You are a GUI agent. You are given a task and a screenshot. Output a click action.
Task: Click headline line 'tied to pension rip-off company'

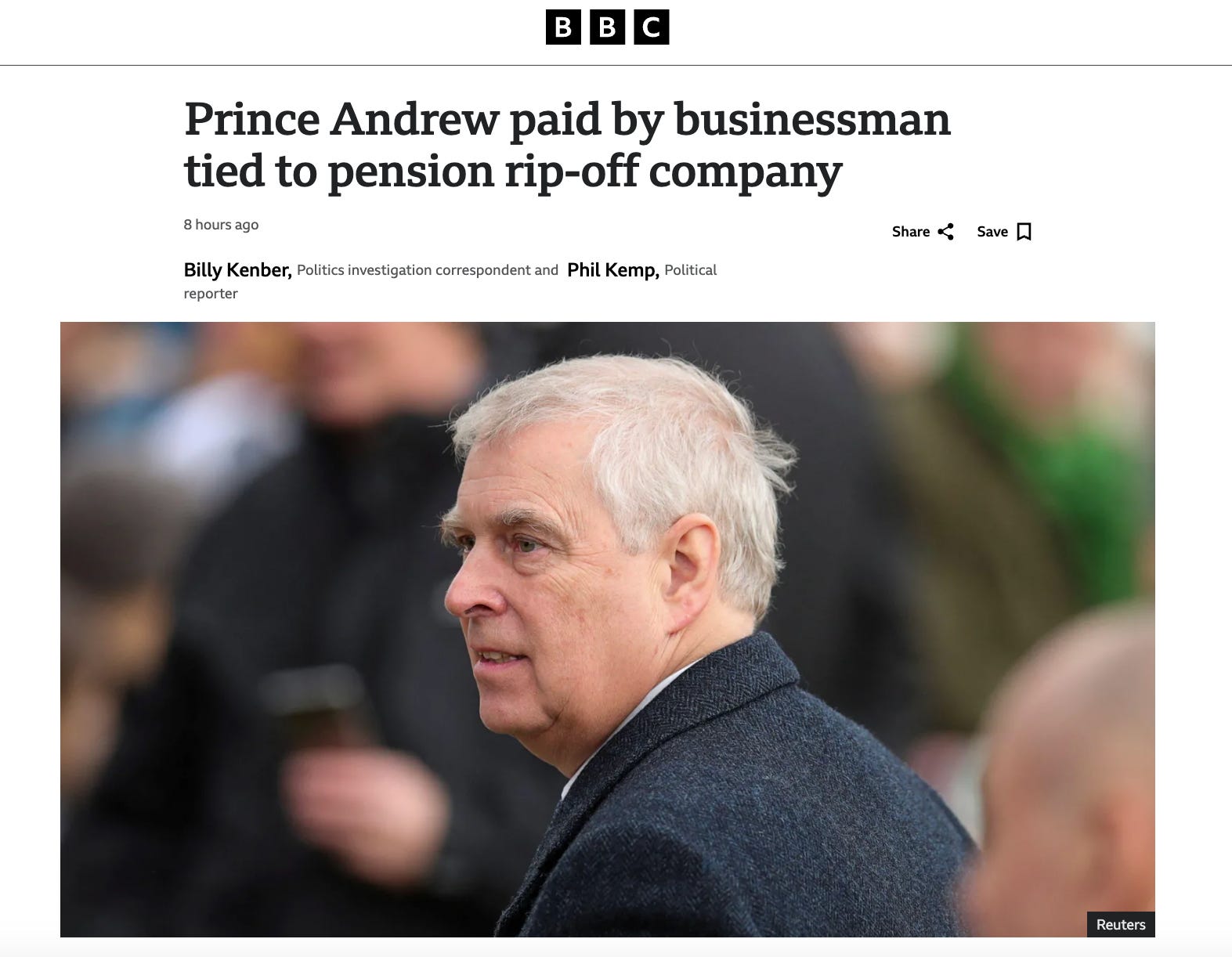(513, 170)
